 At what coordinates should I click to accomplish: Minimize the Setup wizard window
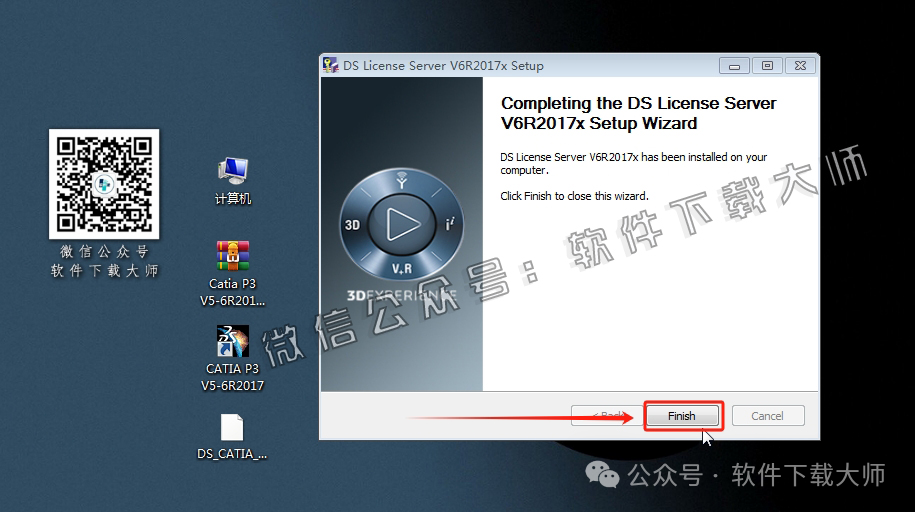(x=735, y=66)
